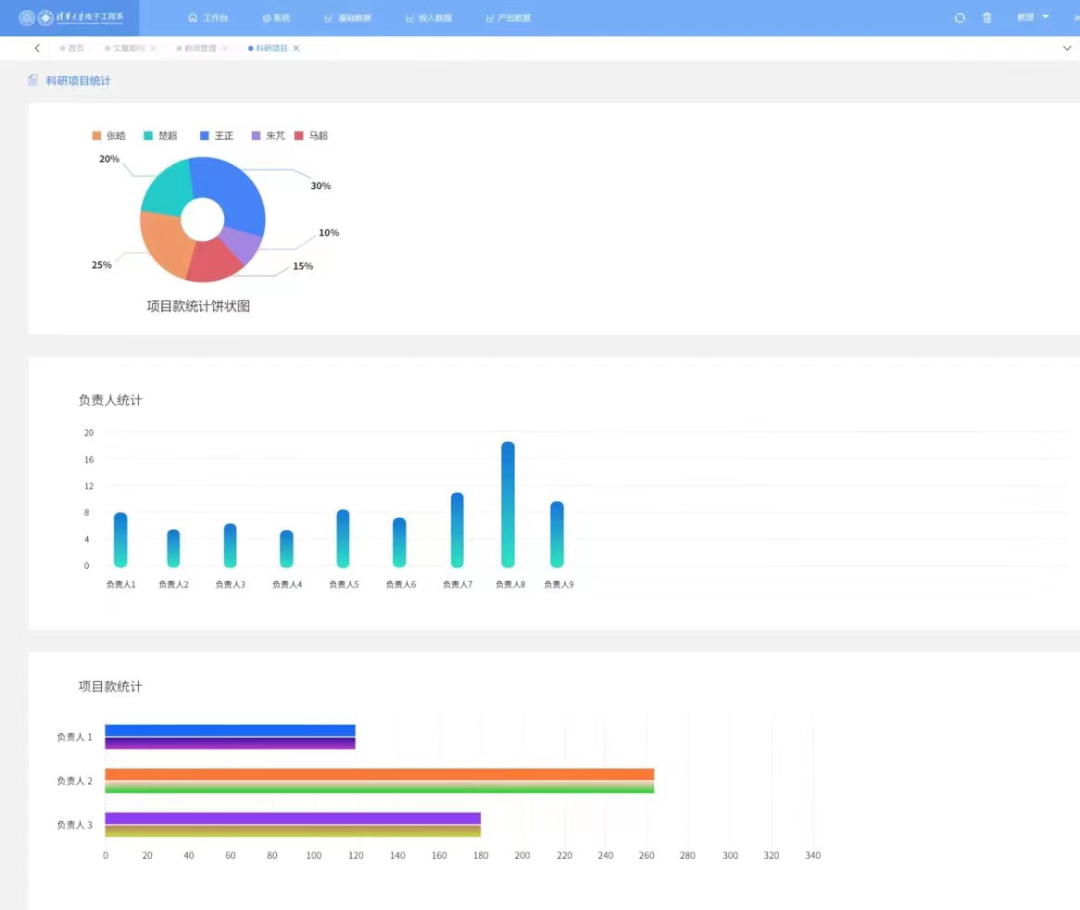Close the 科研项目 tab
1080x910 pixels.
(296, 48)
